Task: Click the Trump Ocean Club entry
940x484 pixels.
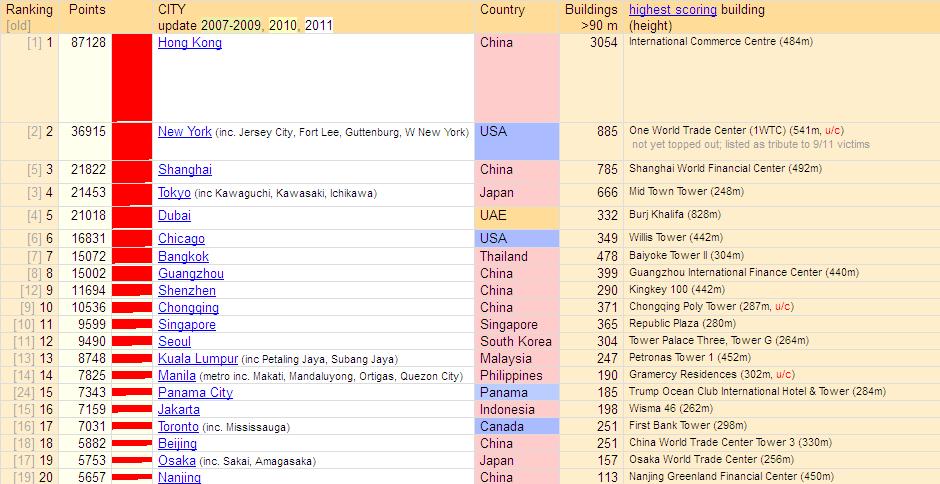Action: coord(757,392)
